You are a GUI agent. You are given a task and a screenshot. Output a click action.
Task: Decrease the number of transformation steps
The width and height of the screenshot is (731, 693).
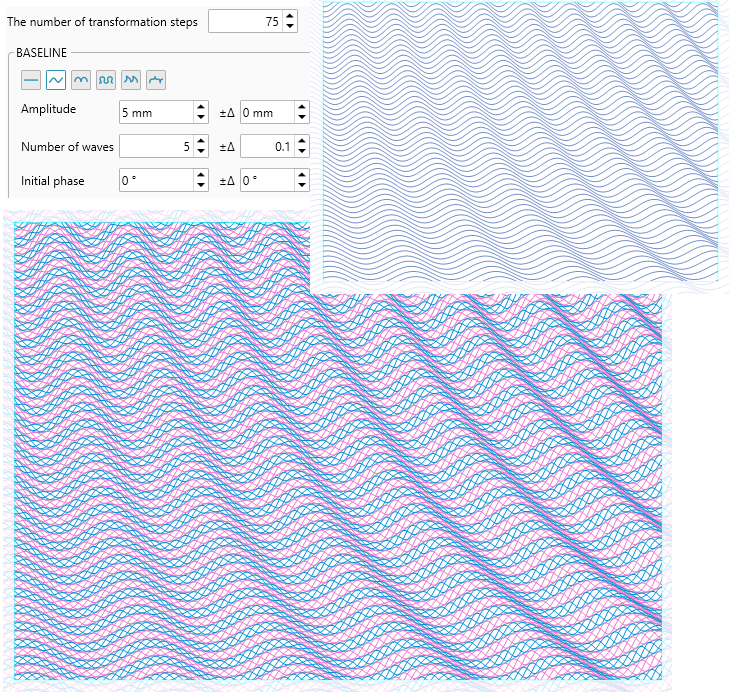pos(290,26)
